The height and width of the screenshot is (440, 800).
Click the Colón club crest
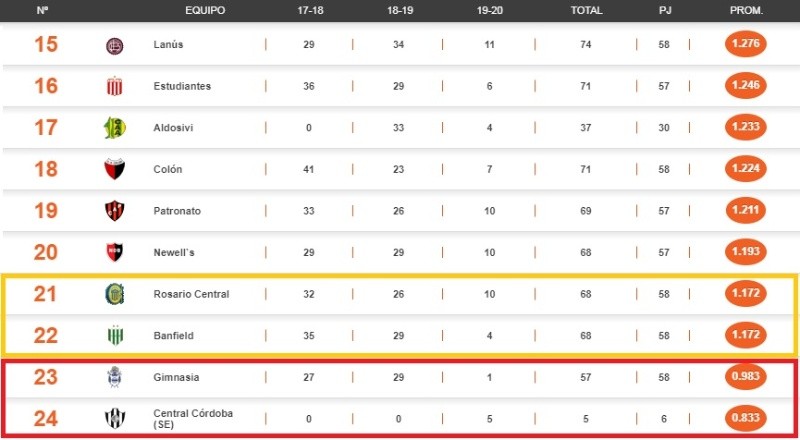click(x=114, y=169)
